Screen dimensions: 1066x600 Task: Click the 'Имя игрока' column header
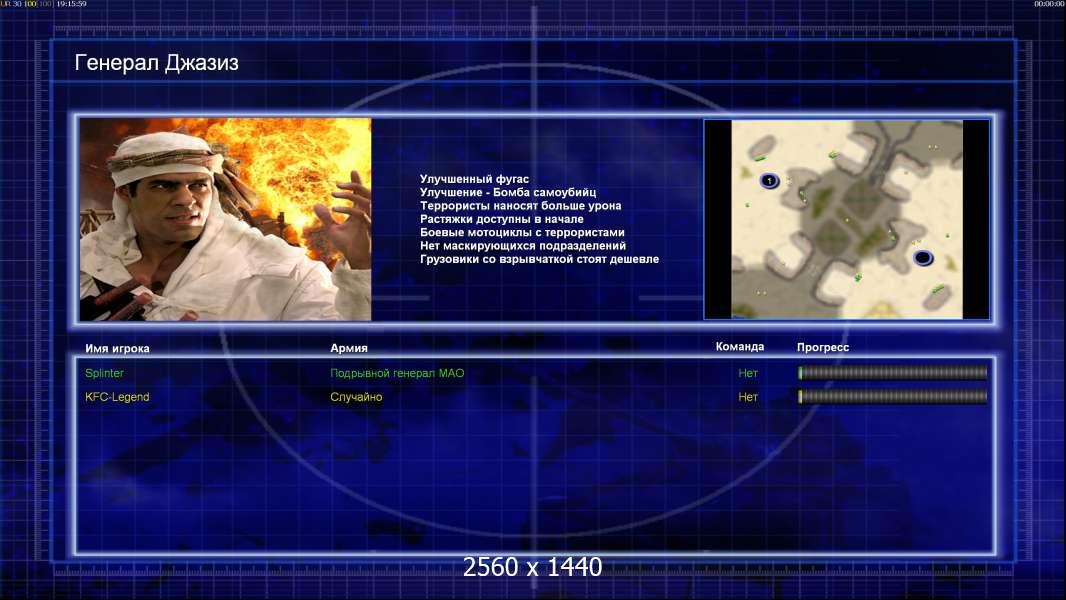pos(117,348)
